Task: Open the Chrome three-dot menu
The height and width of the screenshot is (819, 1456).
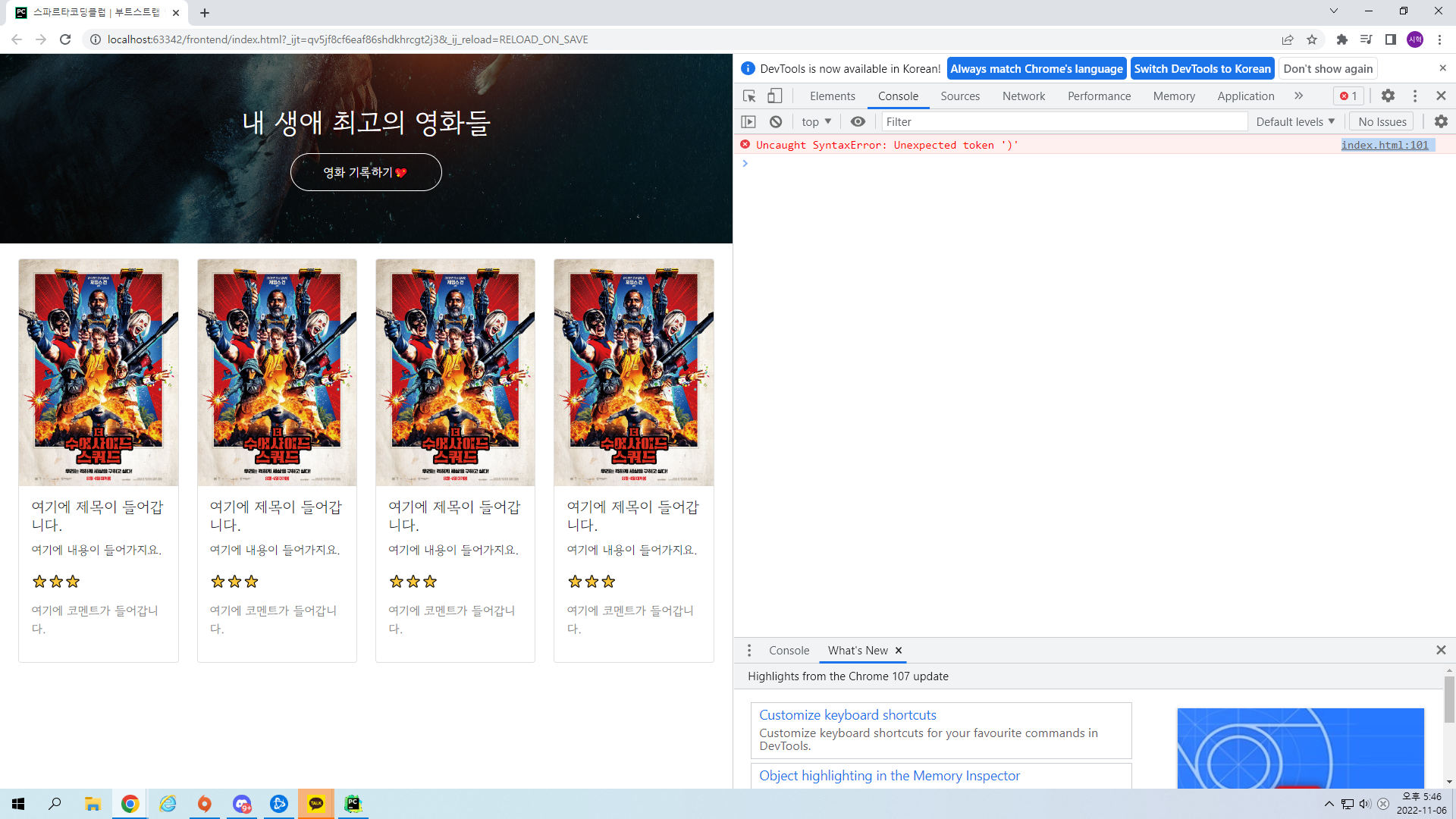Action: point(1439,39)
